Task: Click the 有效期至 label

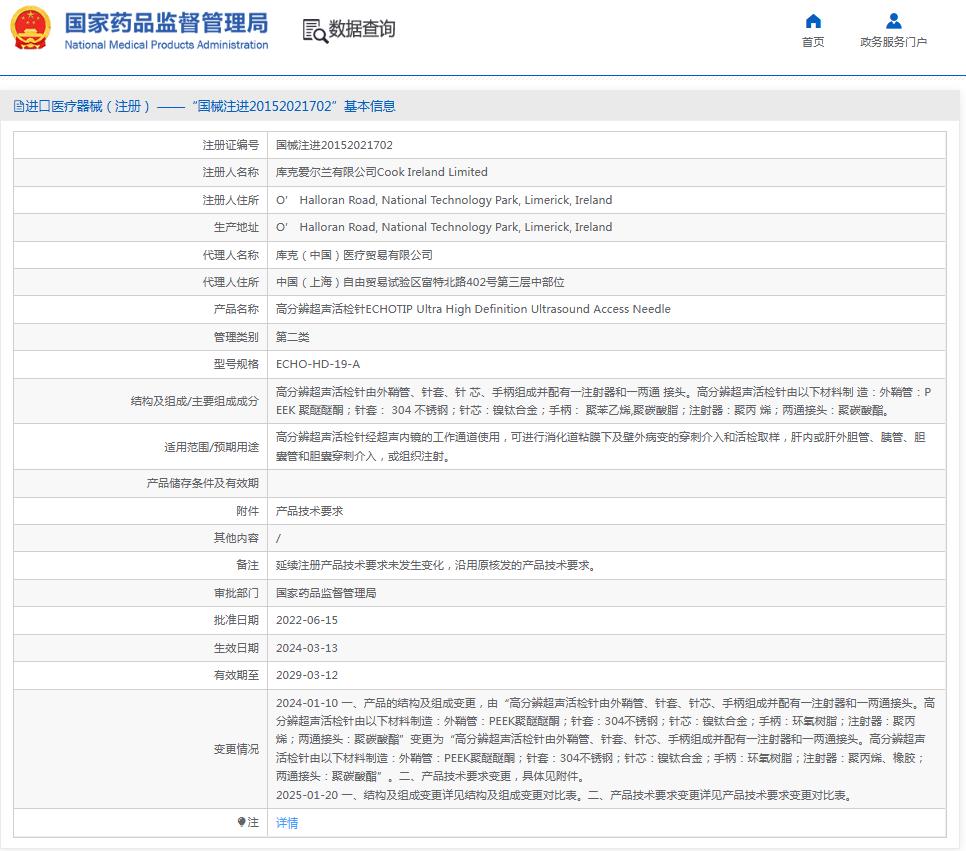Action: tap(236, 675)
